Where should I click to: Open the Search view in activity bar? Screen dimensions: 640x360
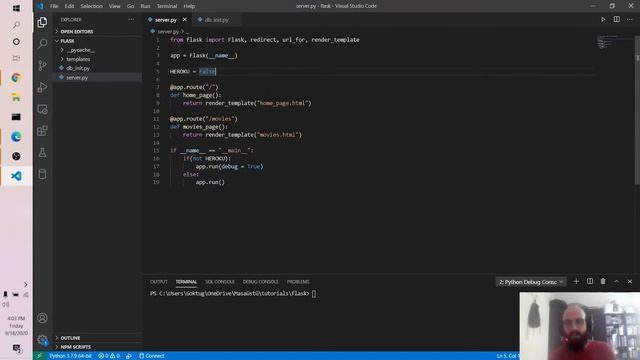point(42,44)
